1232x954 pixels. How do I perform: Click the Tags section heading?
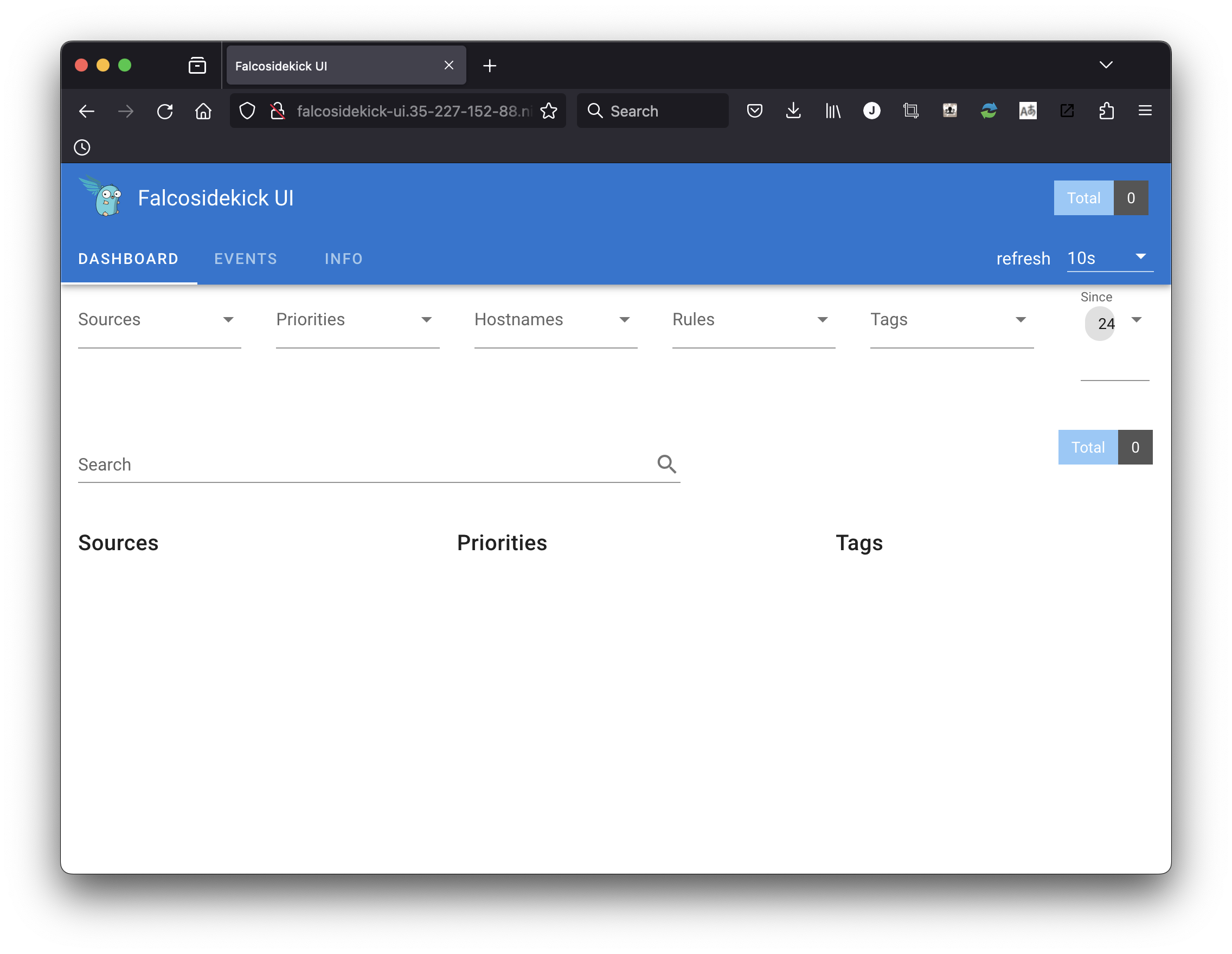click(x=859, y=543)
